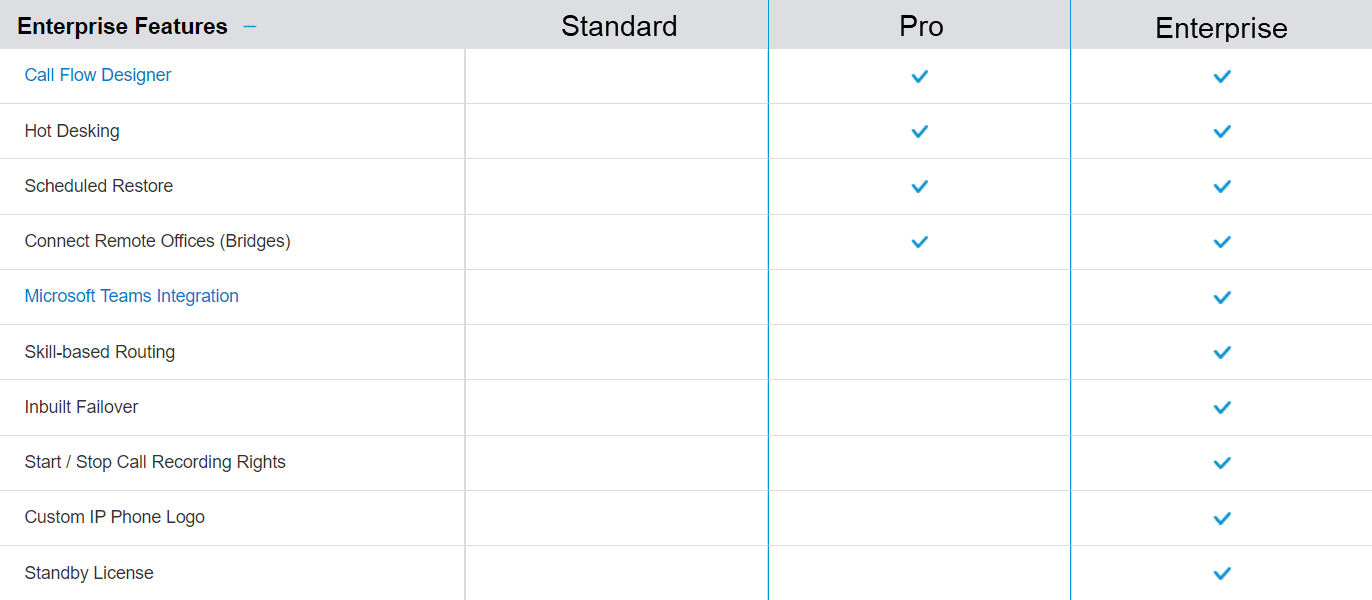
Task: Click the Hot Desking feature label
Action: click(x=72, y=131)
